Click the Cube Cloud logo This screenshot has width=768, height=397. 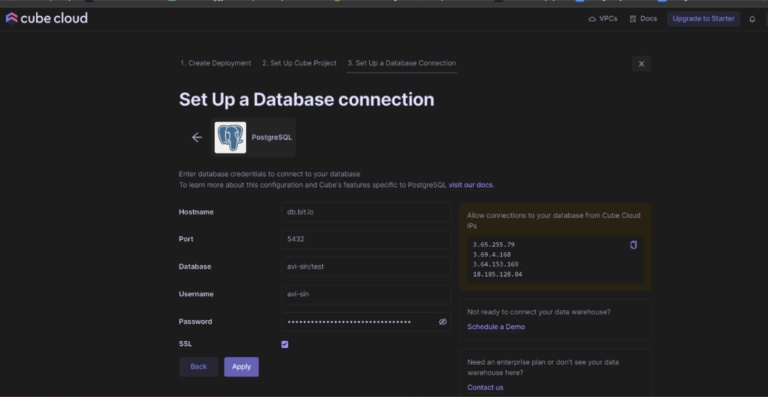(47, 19)
